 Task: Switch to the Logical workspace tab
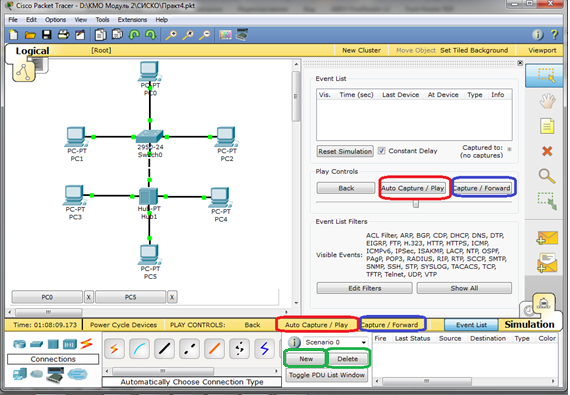click(x=32, y=51)
